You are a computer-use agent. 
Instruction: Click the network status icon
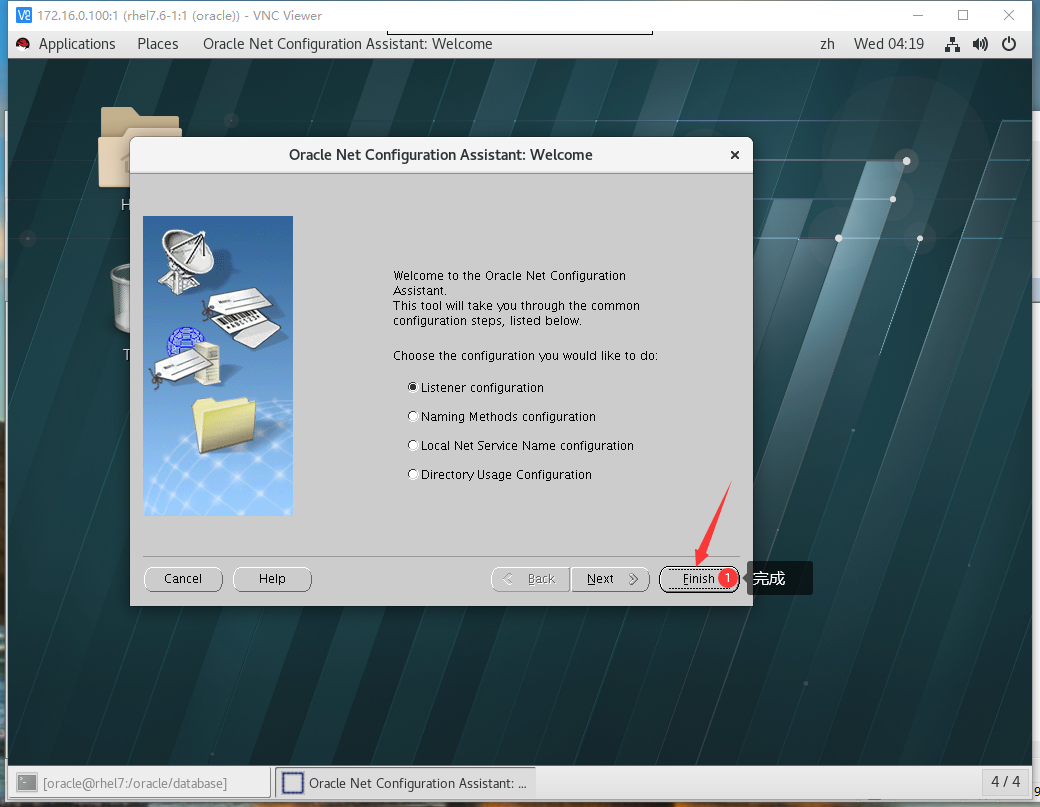(x=952, y=44)
